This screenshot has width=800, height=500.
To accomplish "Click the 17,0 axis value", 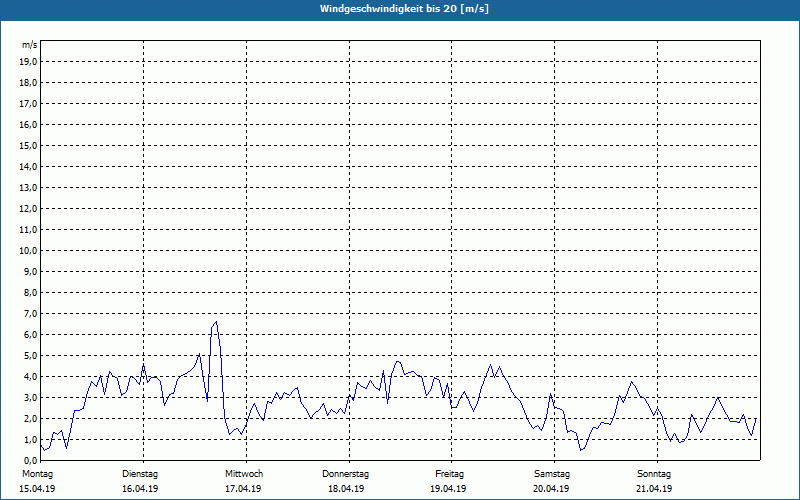I will click(29, 104).
